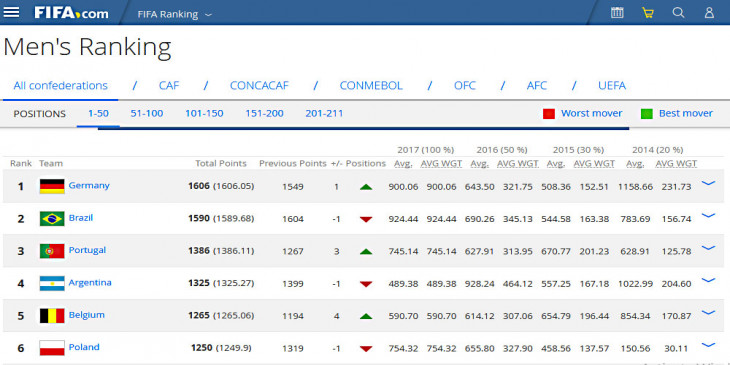The width and height of the screenshot is (730, 365).
Task: Click Portugal's green up arrow
Action: 366,252
